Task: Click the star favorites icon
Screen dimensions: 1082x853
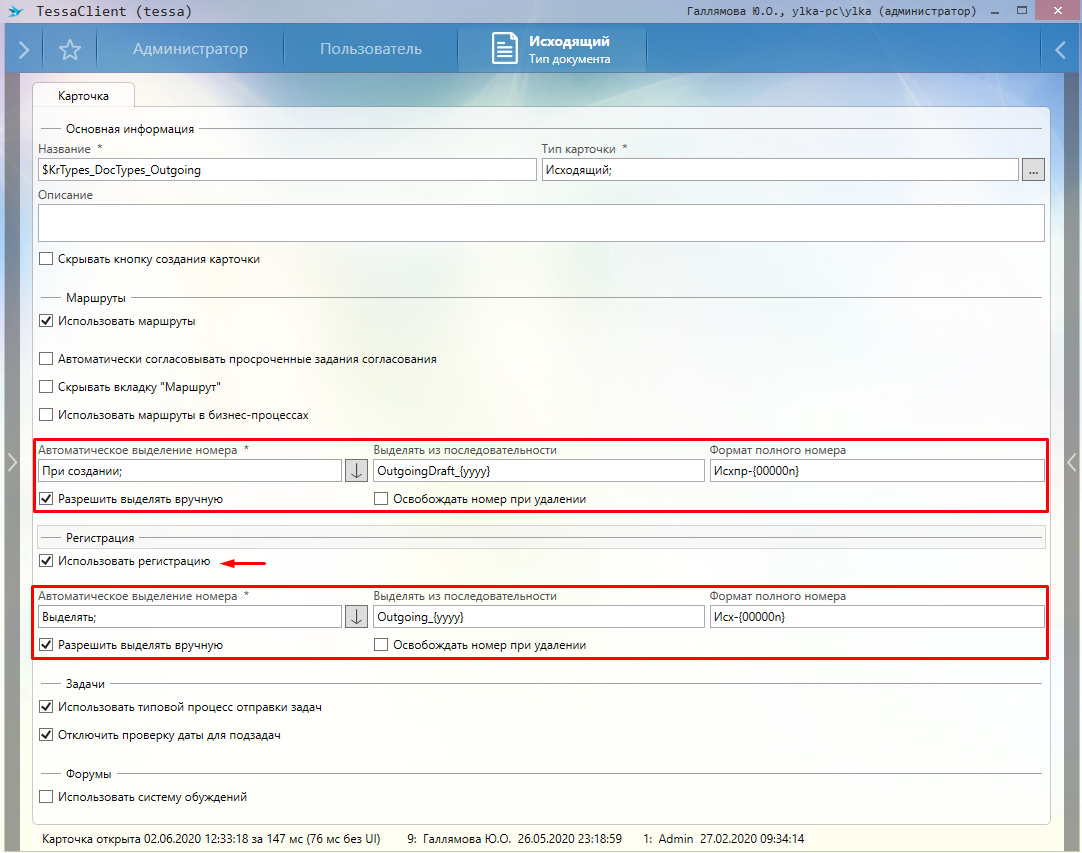Action: coord(69,49)
